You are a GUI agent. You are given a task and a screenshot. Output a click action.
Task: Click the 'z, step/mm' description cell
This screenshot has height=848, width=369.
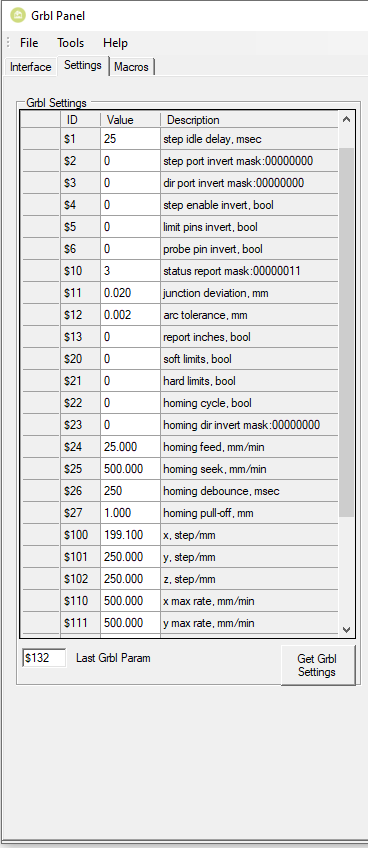coord(249,579)
